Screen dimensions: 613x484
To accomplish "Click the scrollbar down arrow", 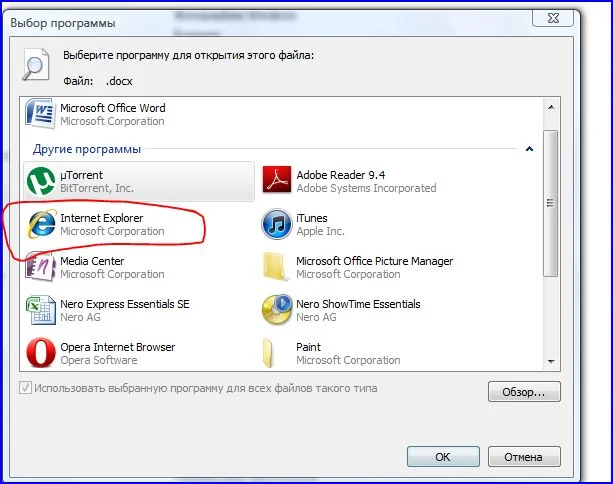I will [551, 362].
